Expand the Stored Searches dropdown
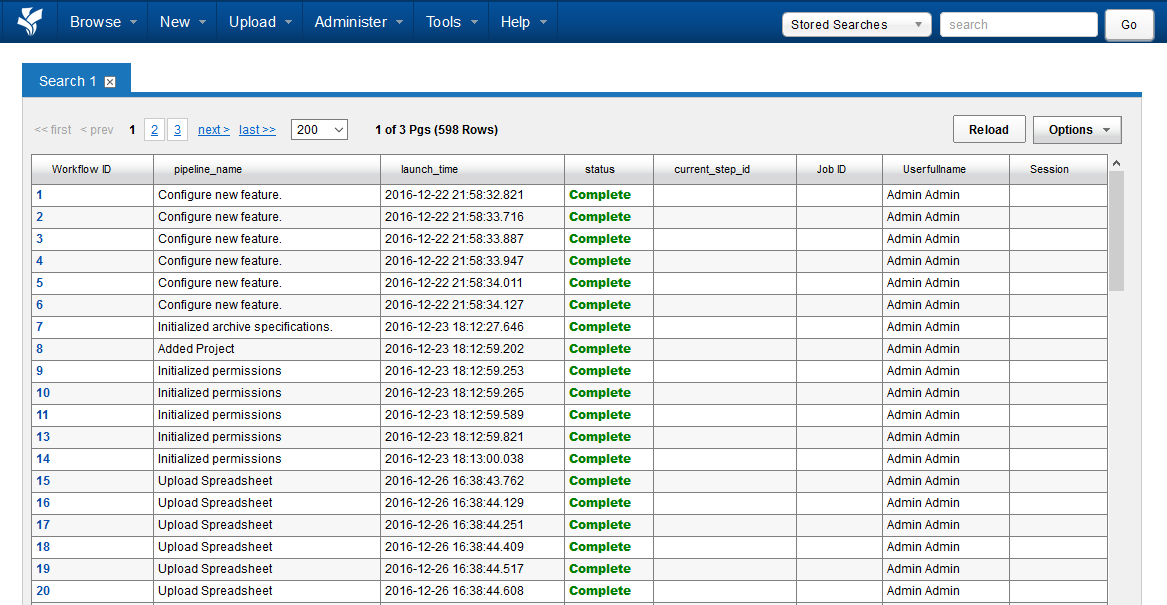This screenshot has height=605, width=1167. coord(856,25)
